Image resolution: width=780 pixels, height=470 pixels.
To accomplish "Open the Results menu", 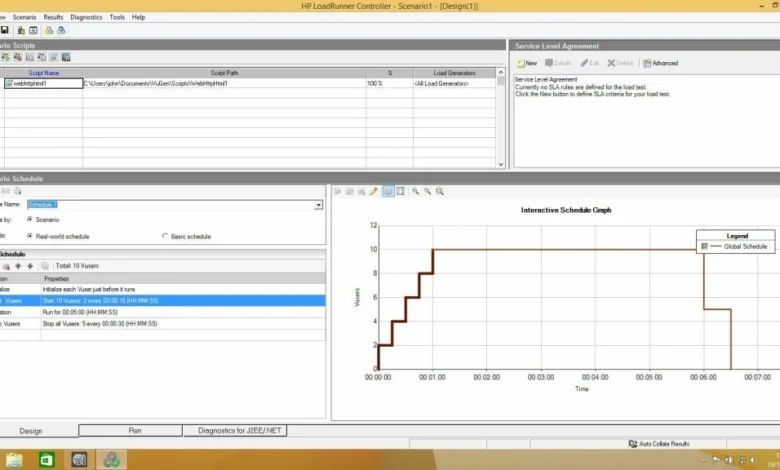I will (x=53, y=17).
